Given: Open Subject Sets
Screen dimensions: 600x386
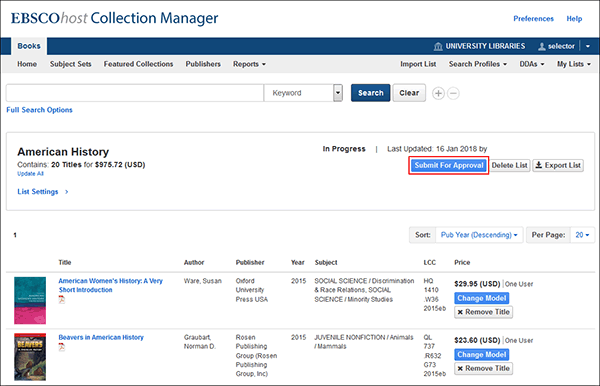Looking at the screenshot, I should [70, 64].
